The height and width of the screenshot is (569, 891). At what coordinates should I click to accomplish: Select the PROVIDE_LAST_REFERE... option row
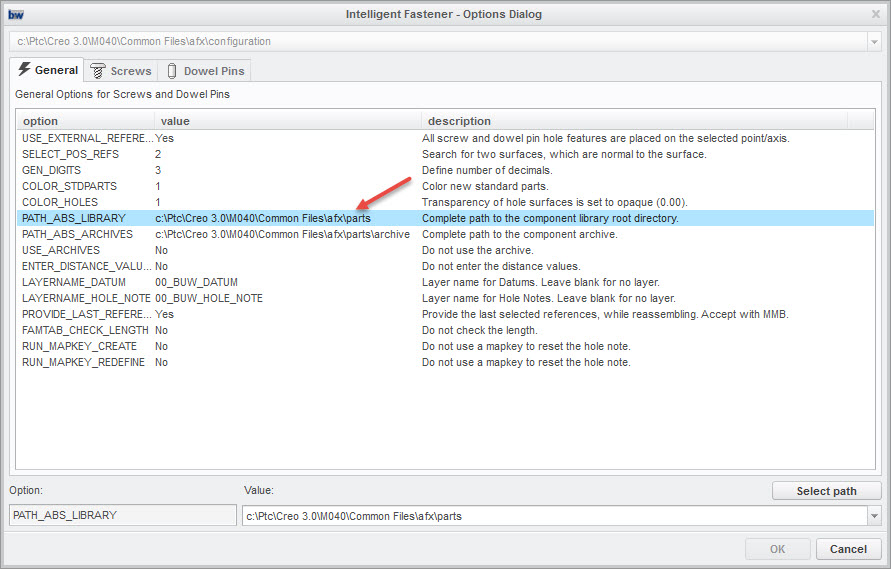446,314
